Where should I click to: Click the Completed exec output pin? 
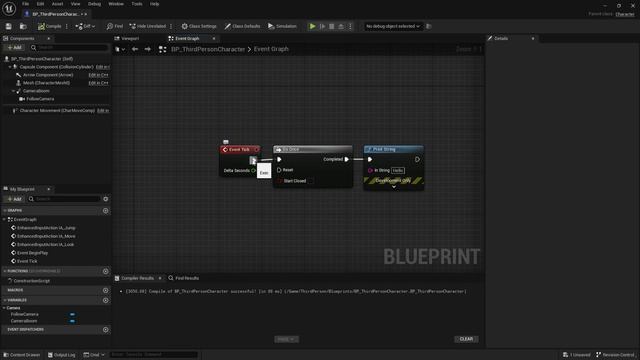[347, 159]
